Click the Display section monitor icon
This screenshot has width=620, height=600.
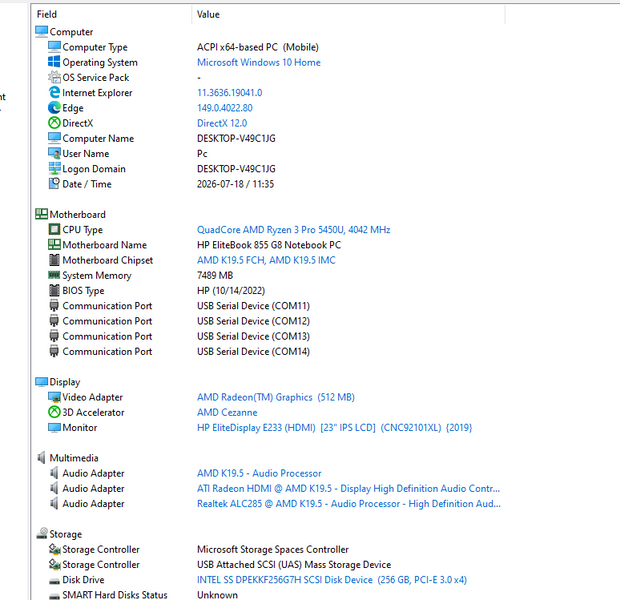point(42,382)
